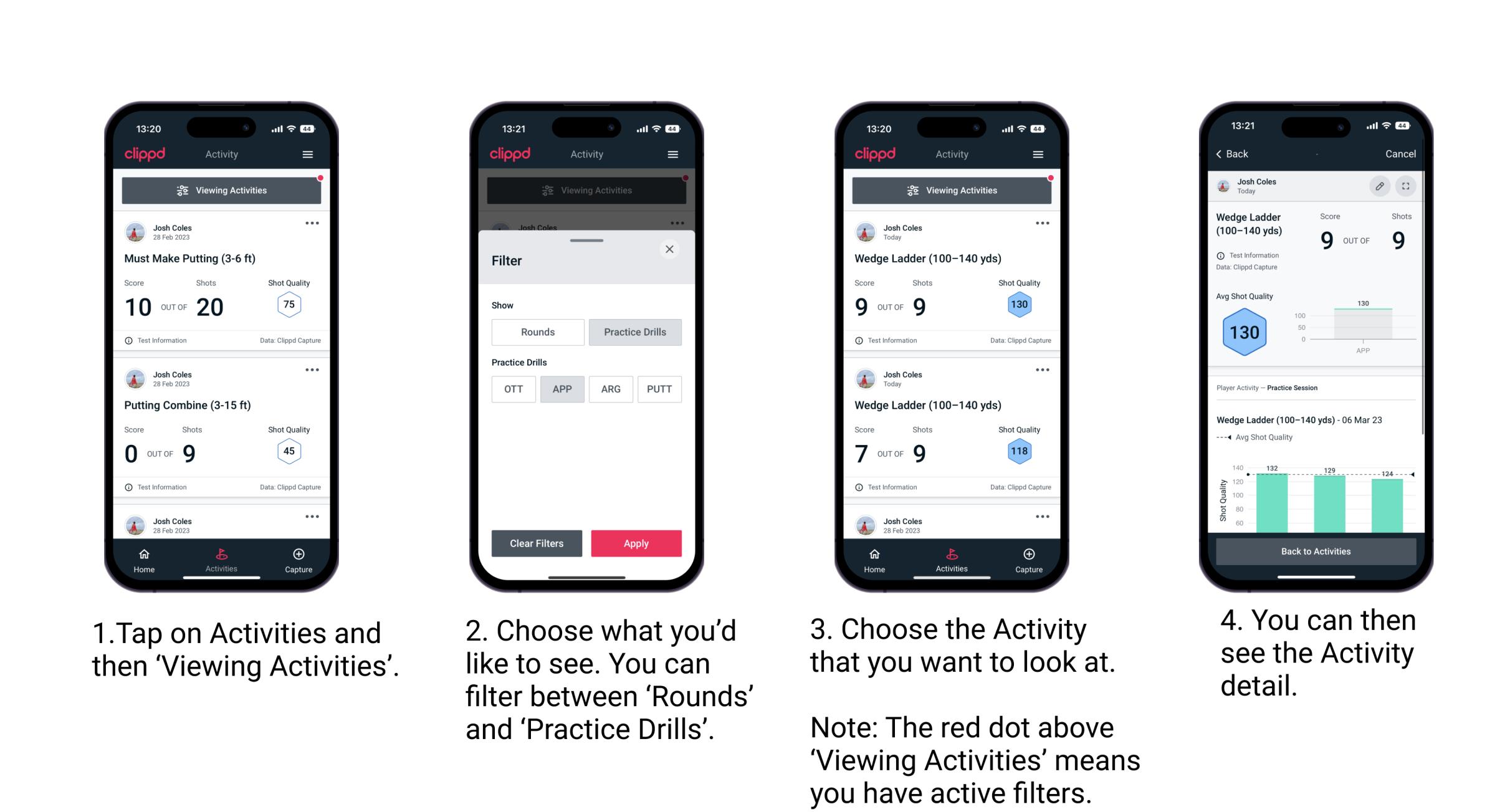Toggle APP practice drill category filter
1510x812 pixels.
coord(562,389)
